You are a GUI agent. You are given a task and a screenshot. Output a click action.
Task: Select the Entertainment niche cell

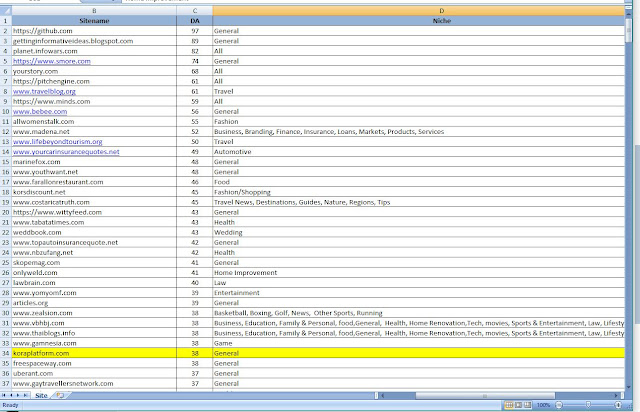418,292
